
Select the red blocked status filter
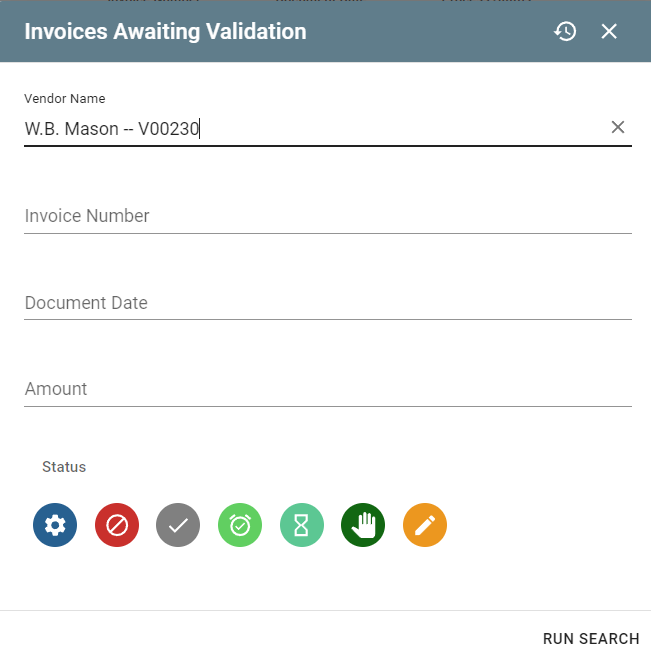(x=117, y=525)
